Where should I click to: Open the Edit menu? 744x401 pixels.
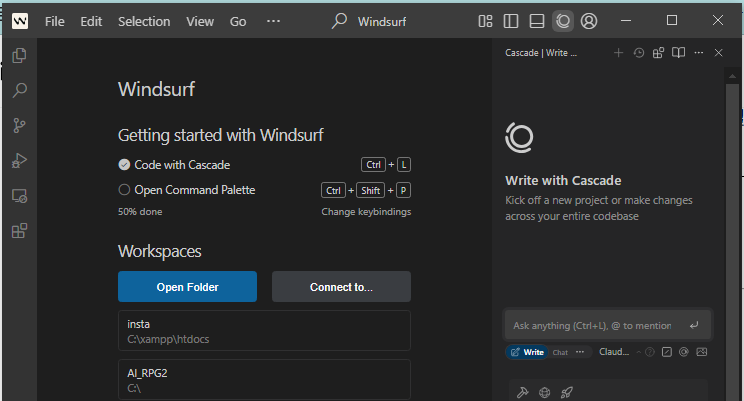(91, 21)
